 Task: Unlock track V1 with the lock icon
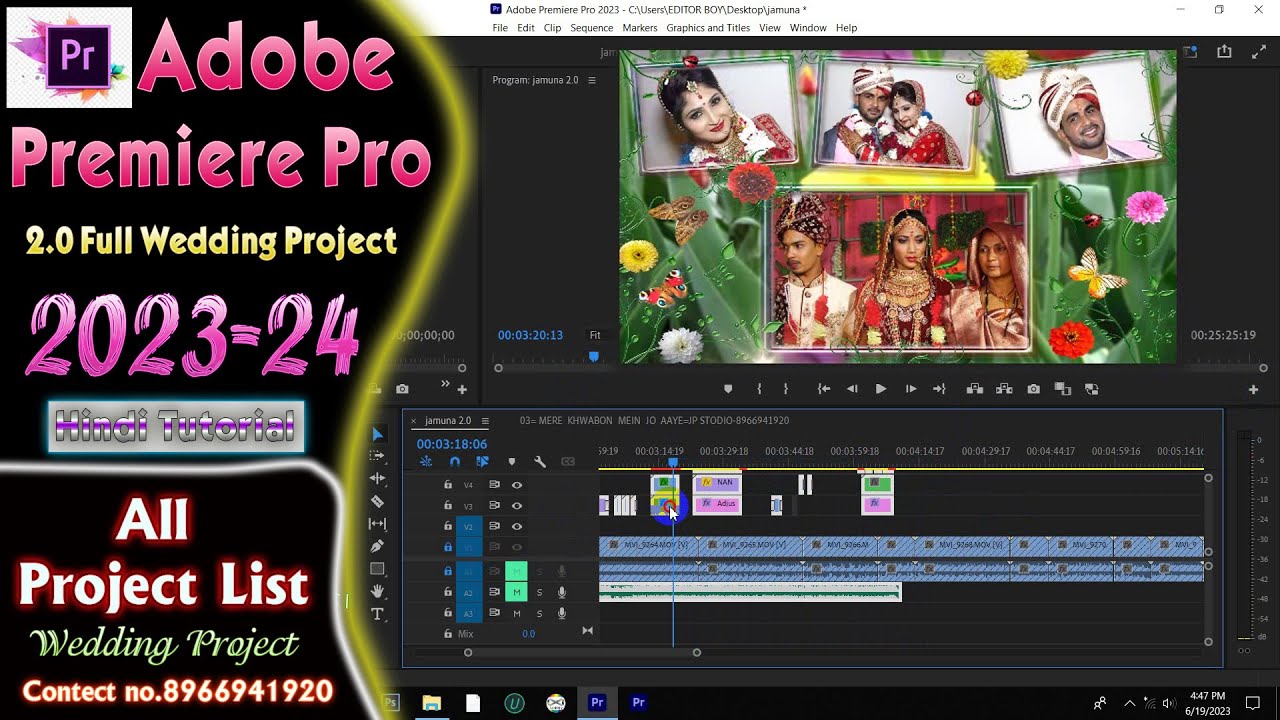click(448, 547)
